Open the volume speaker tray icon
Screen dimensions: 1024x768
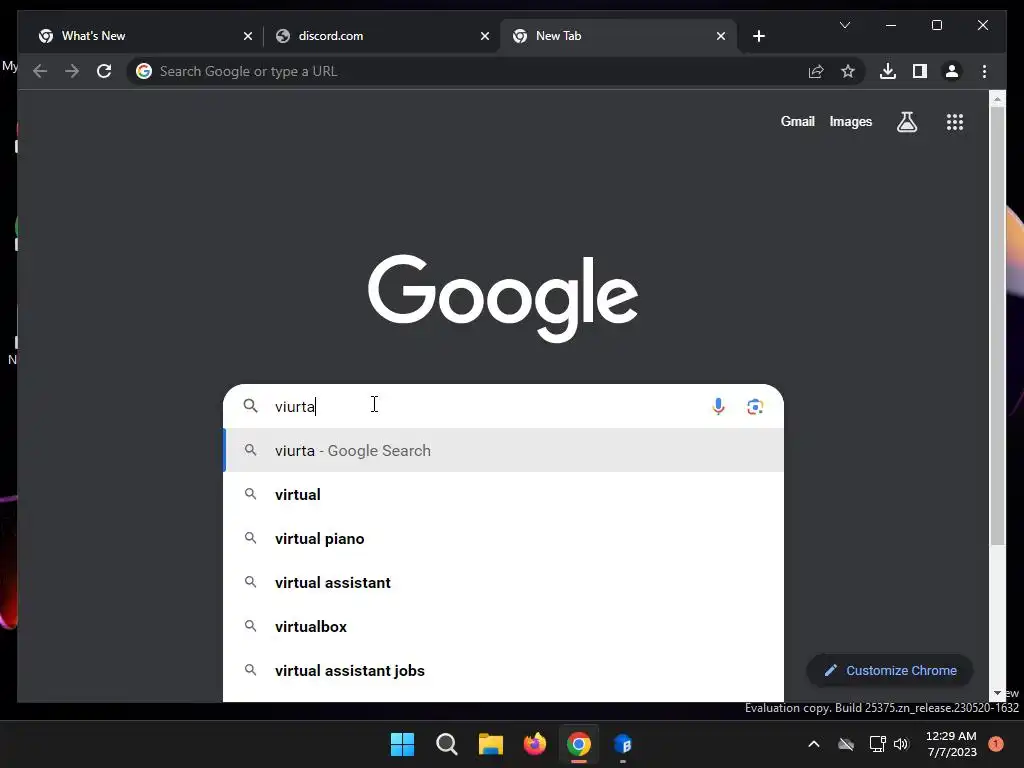coord(902,744)
